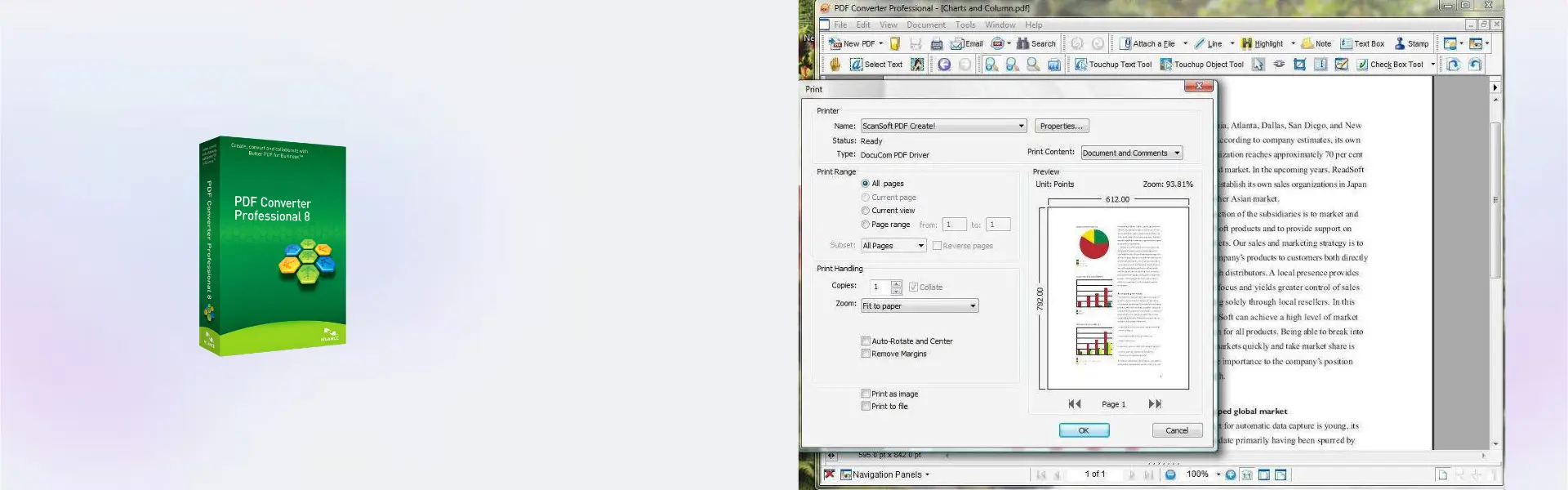Choose the Check Box Tool
This screenshot has width=1568, height=490.
click(x=1390, y=65)
